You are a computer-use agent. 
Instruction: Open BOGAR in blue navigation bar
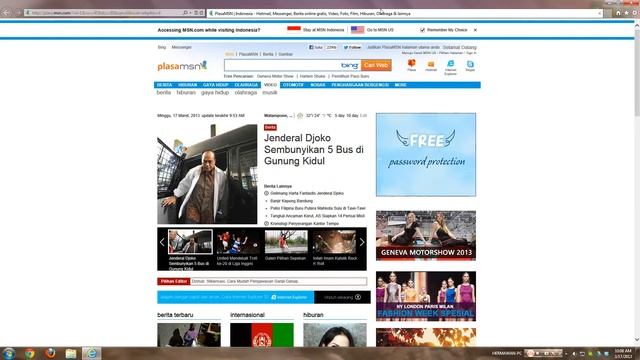click(318, 85)
